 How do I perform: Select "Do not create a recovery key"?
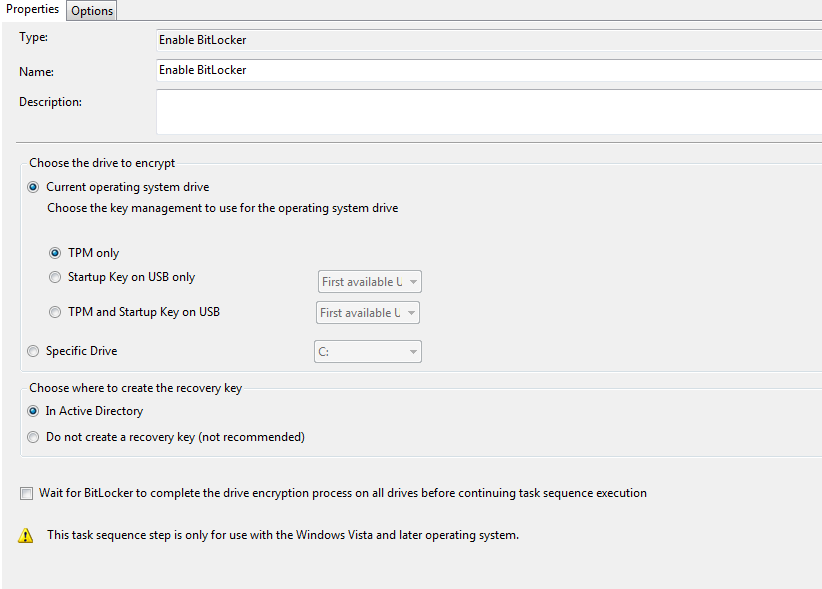point(33,437)
